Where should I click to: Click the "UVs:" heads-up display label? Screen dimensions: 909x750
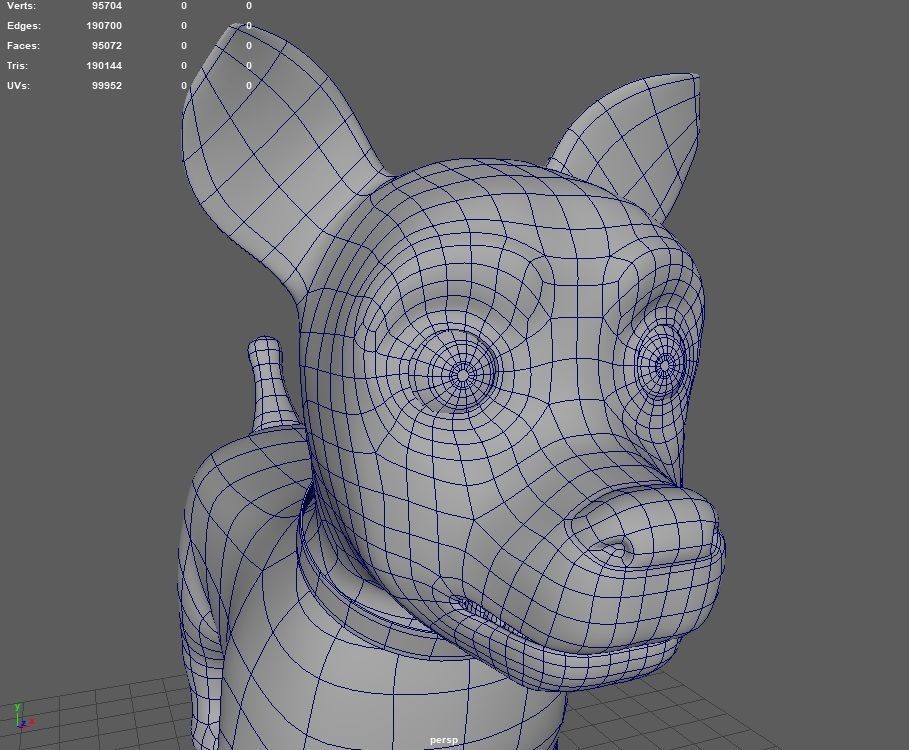point(19,85)
